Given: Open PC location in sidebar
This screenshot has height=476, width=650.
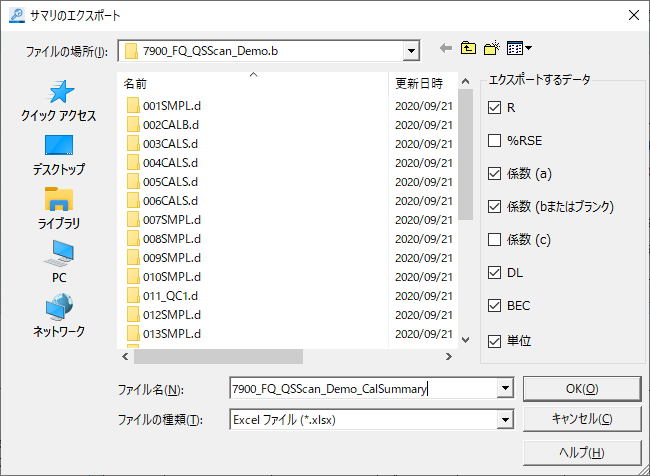Looking at the screenshot, I should click(59, 262).
